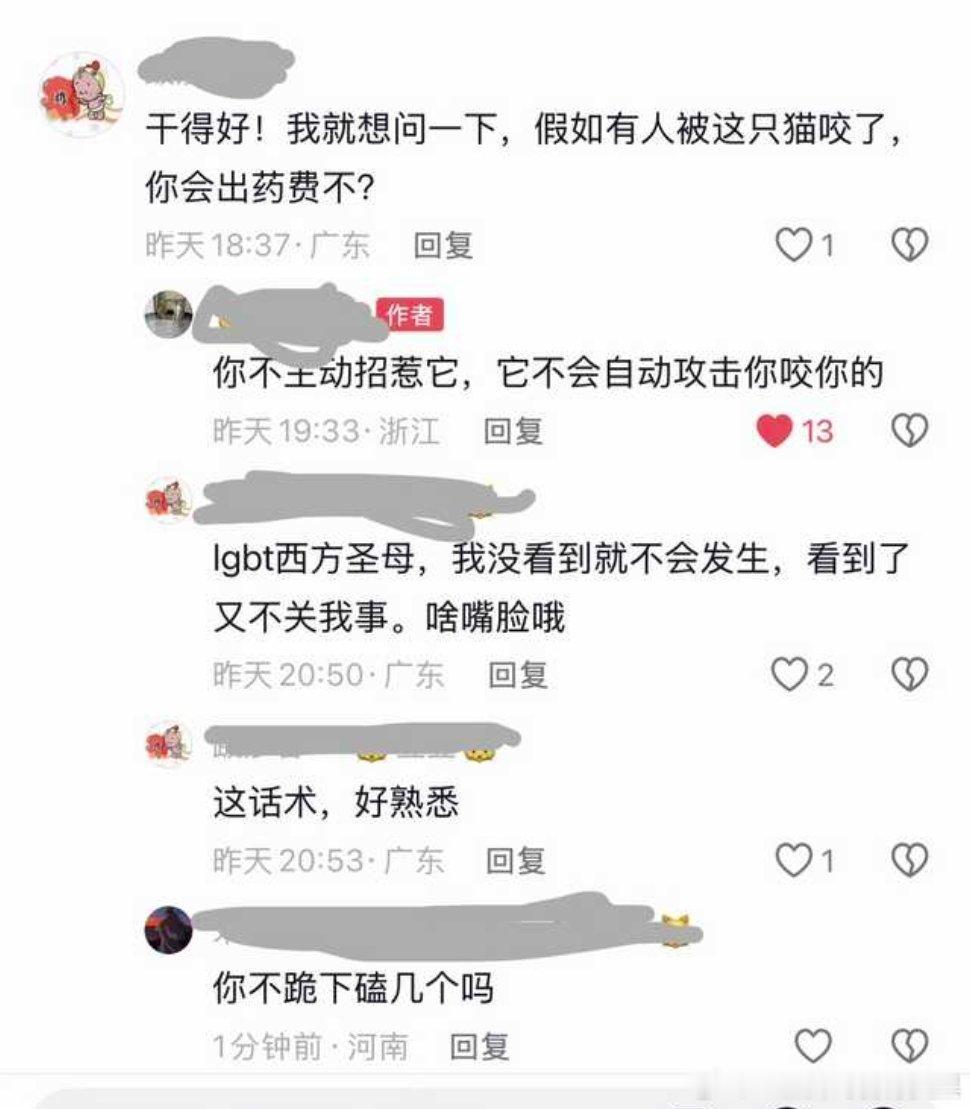Open the dark avatar of 河南 commenter
This screenshot has height=1109, width=970.
(x=168, y=930)
